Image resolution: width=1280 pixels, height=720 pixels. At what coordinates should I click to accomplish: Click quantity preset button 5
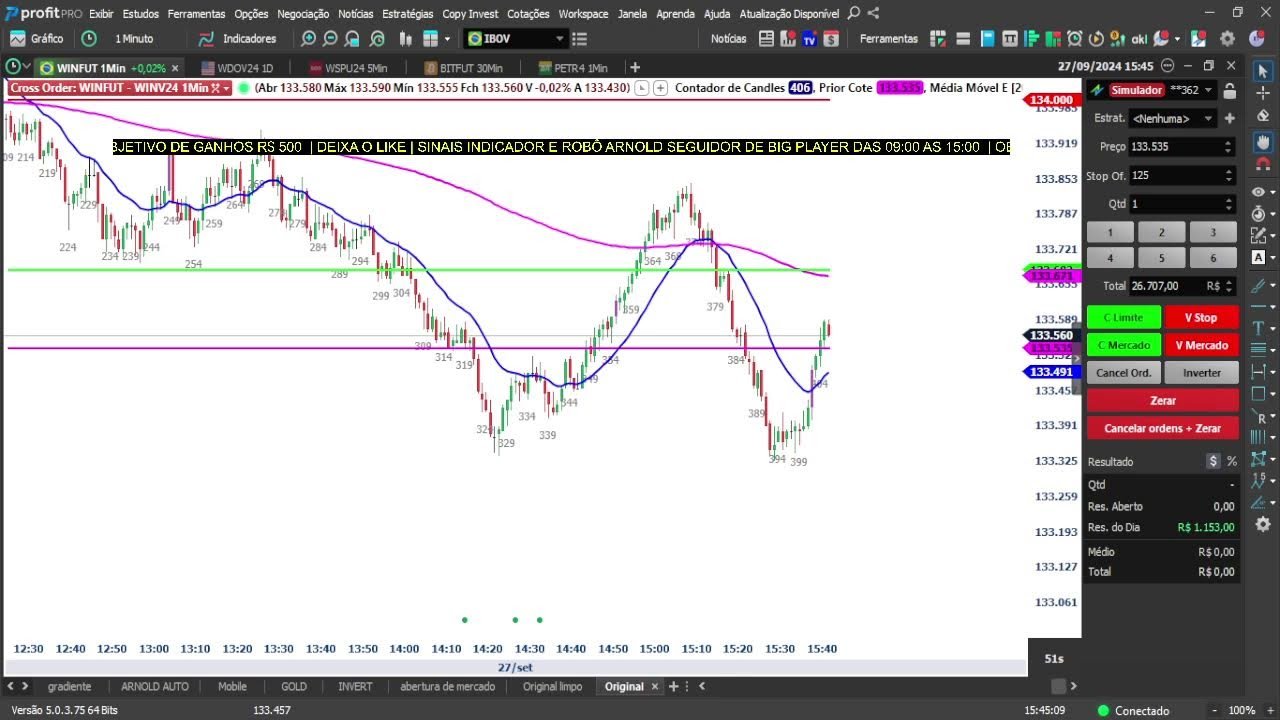coord(1161,258)
